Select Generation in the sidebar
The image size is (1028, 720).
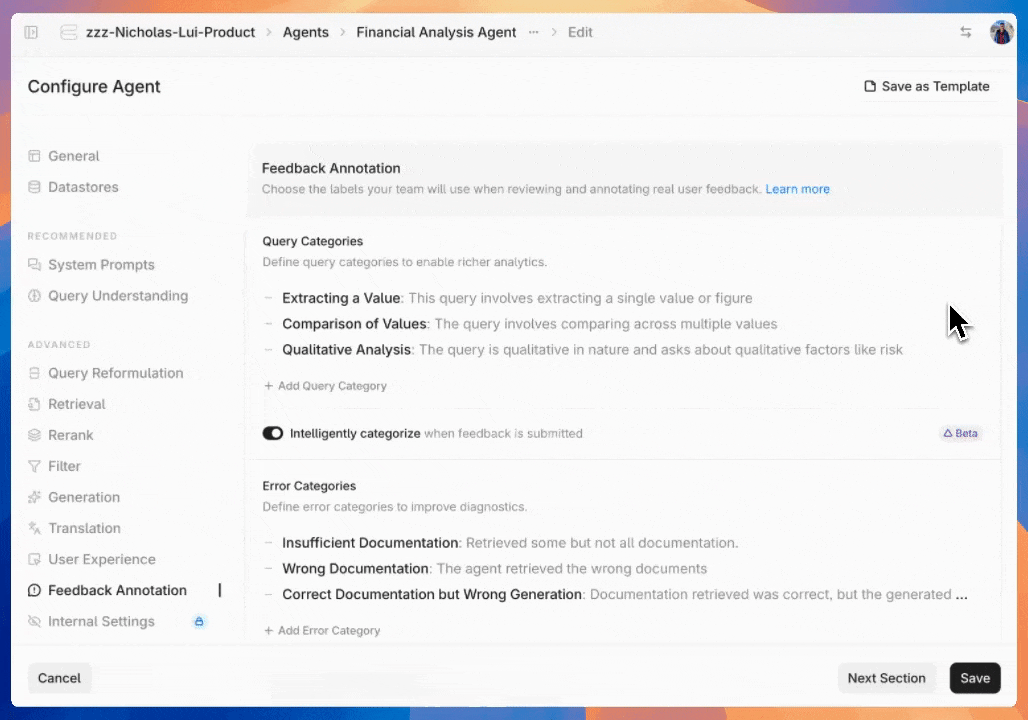click(x=84, y=497)
